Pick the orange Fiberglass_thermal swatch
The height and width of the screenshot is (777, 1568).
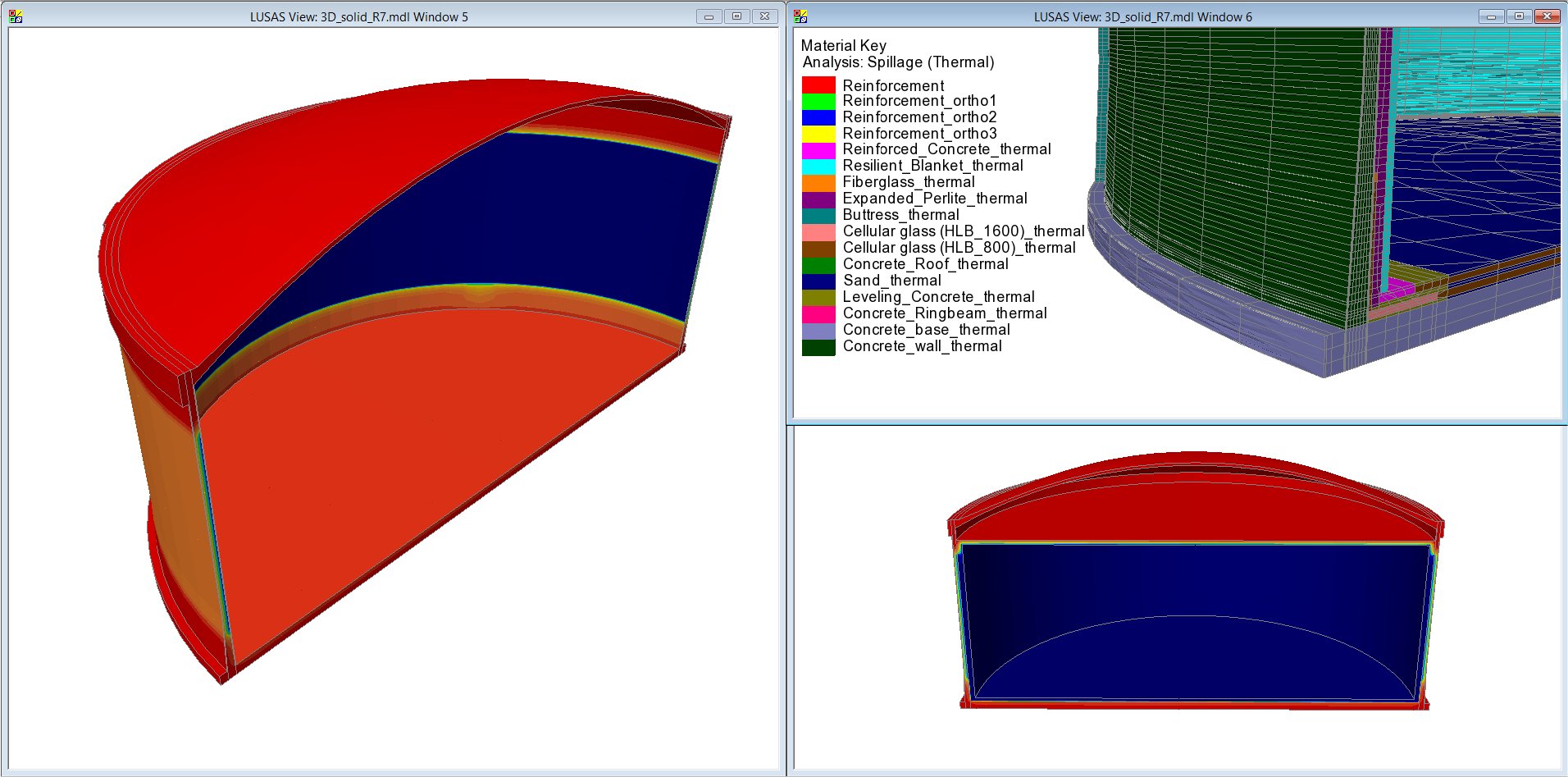(818, 183)
